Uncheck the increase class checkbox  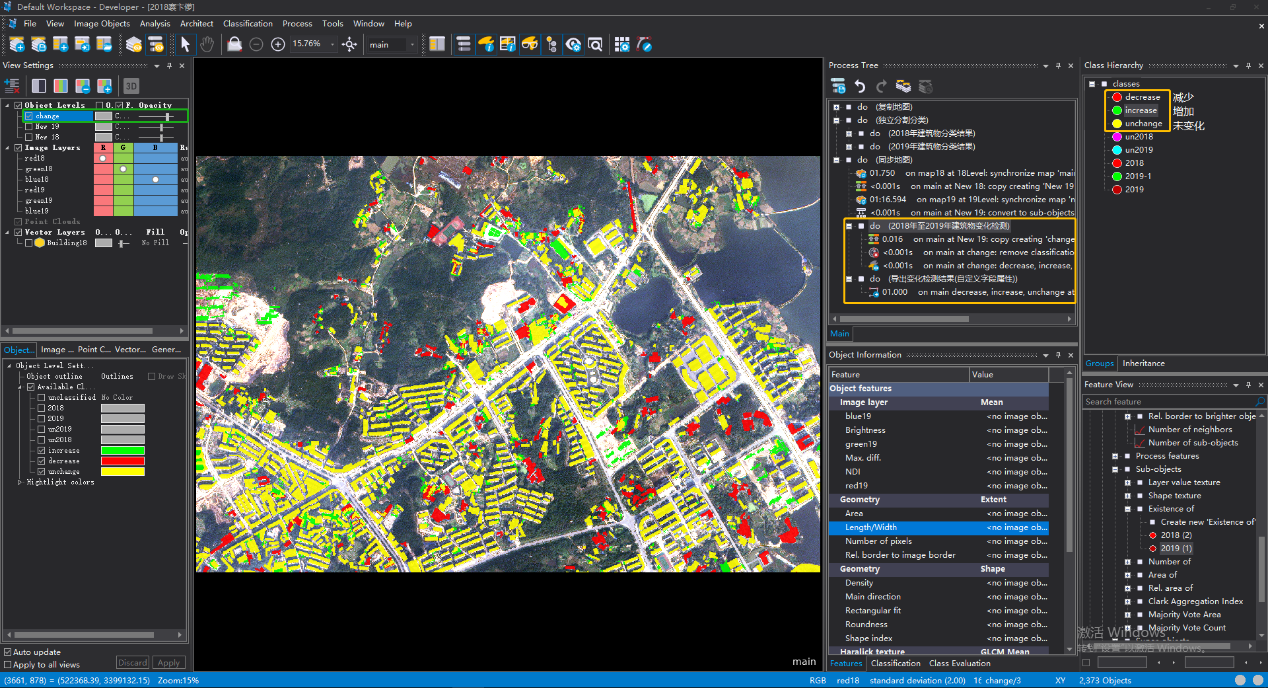(x=41, y=450)
